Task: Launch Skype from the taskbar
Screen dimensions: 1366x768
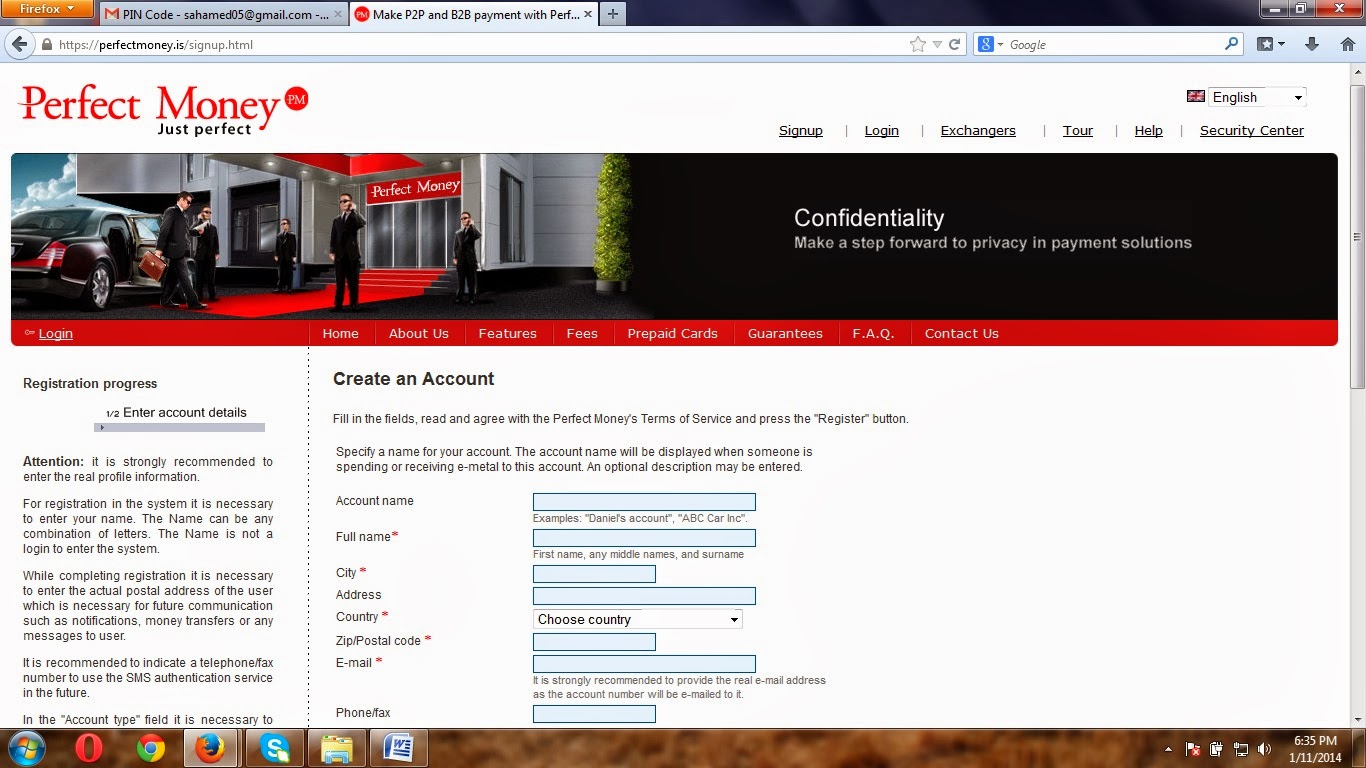Action: (274, 747)
